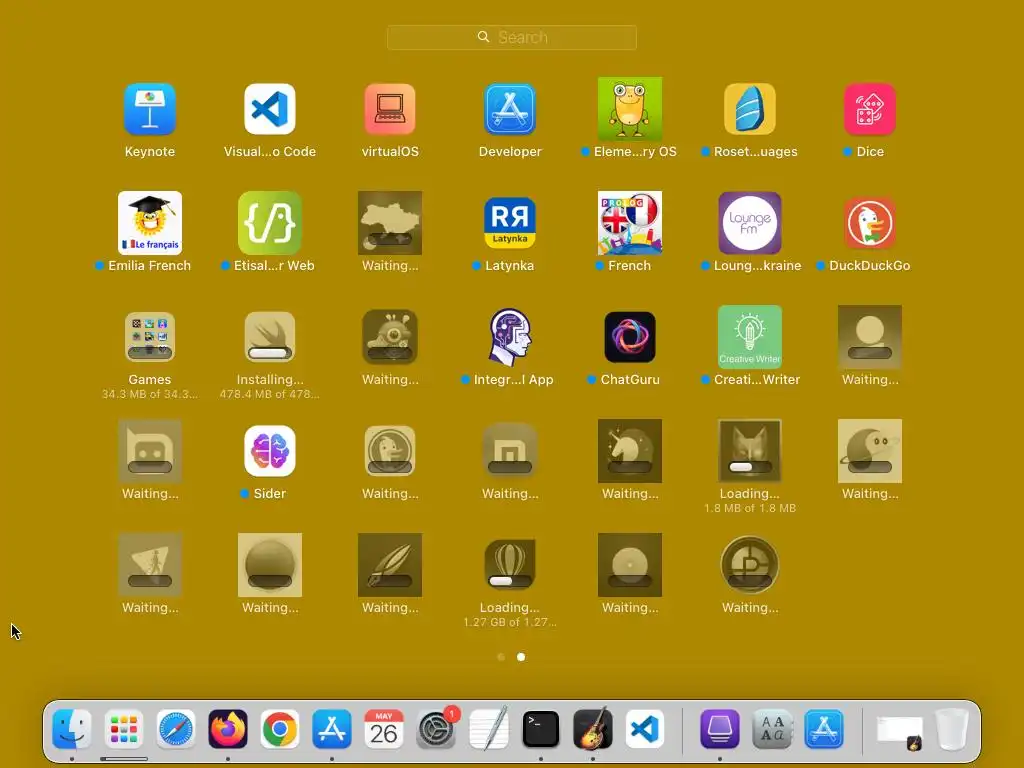Open the Developer app in Launchpad grid
1024x768 pixels.
coord(510,109)
